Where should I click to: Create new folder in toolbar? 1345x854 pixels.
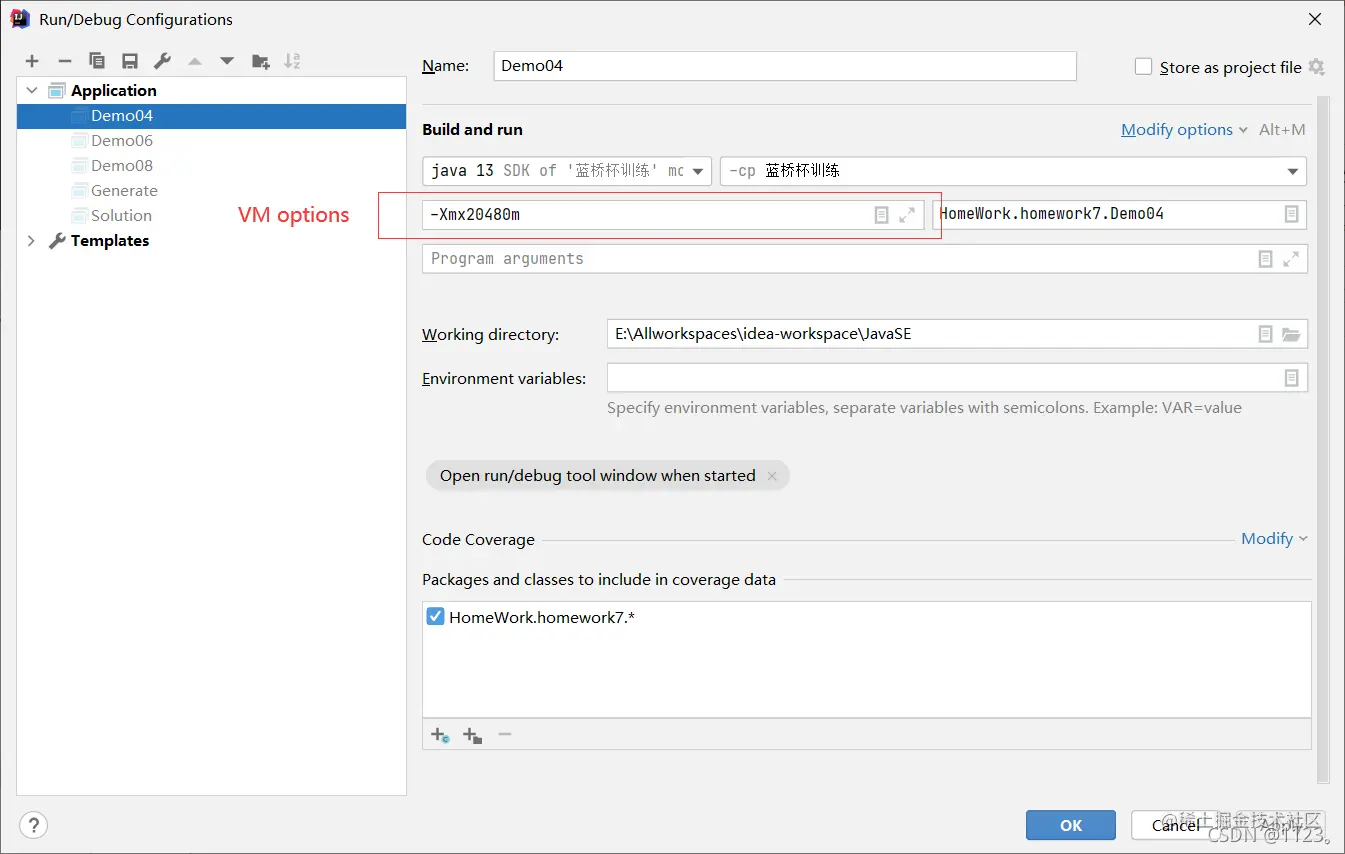coord(261,61)
